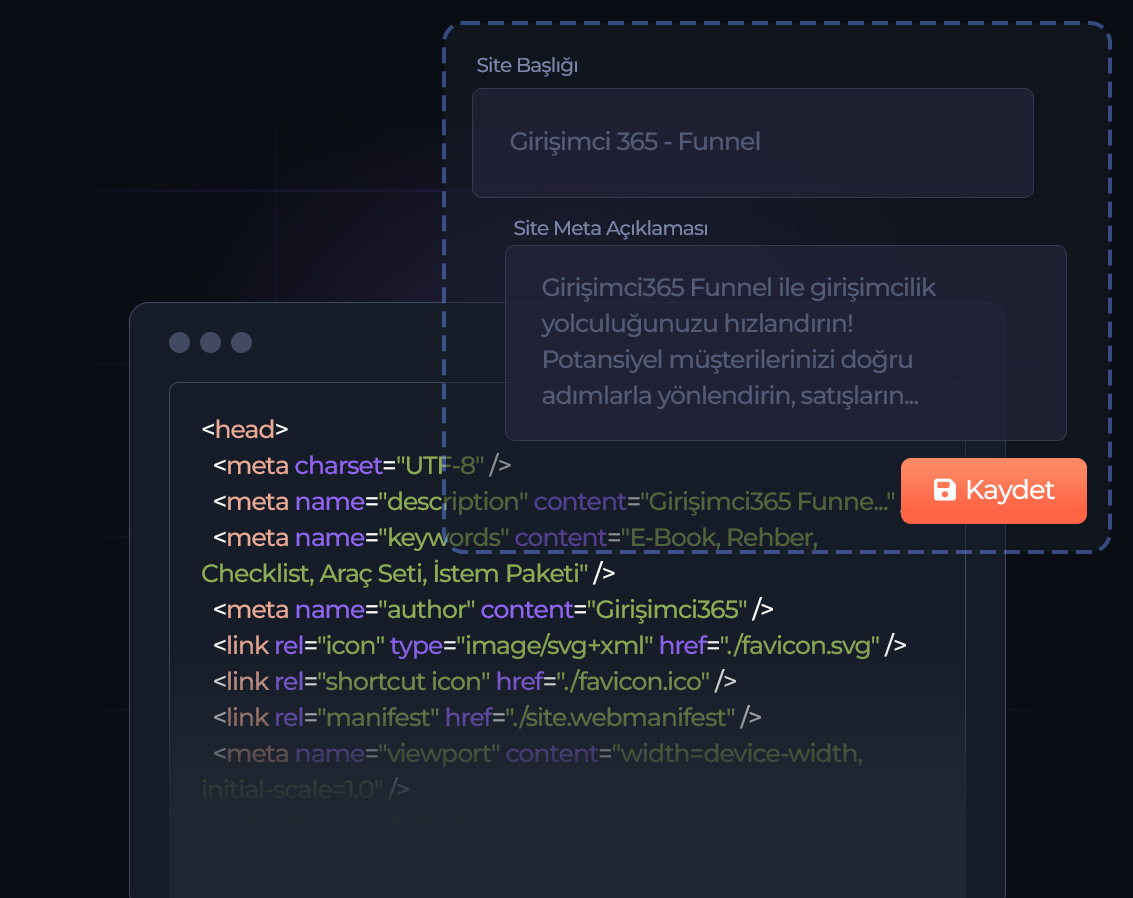This screenshot has width=1133, height=898.
Task: Focus the Site Başlığı input field
Action: tap(752, 142)
